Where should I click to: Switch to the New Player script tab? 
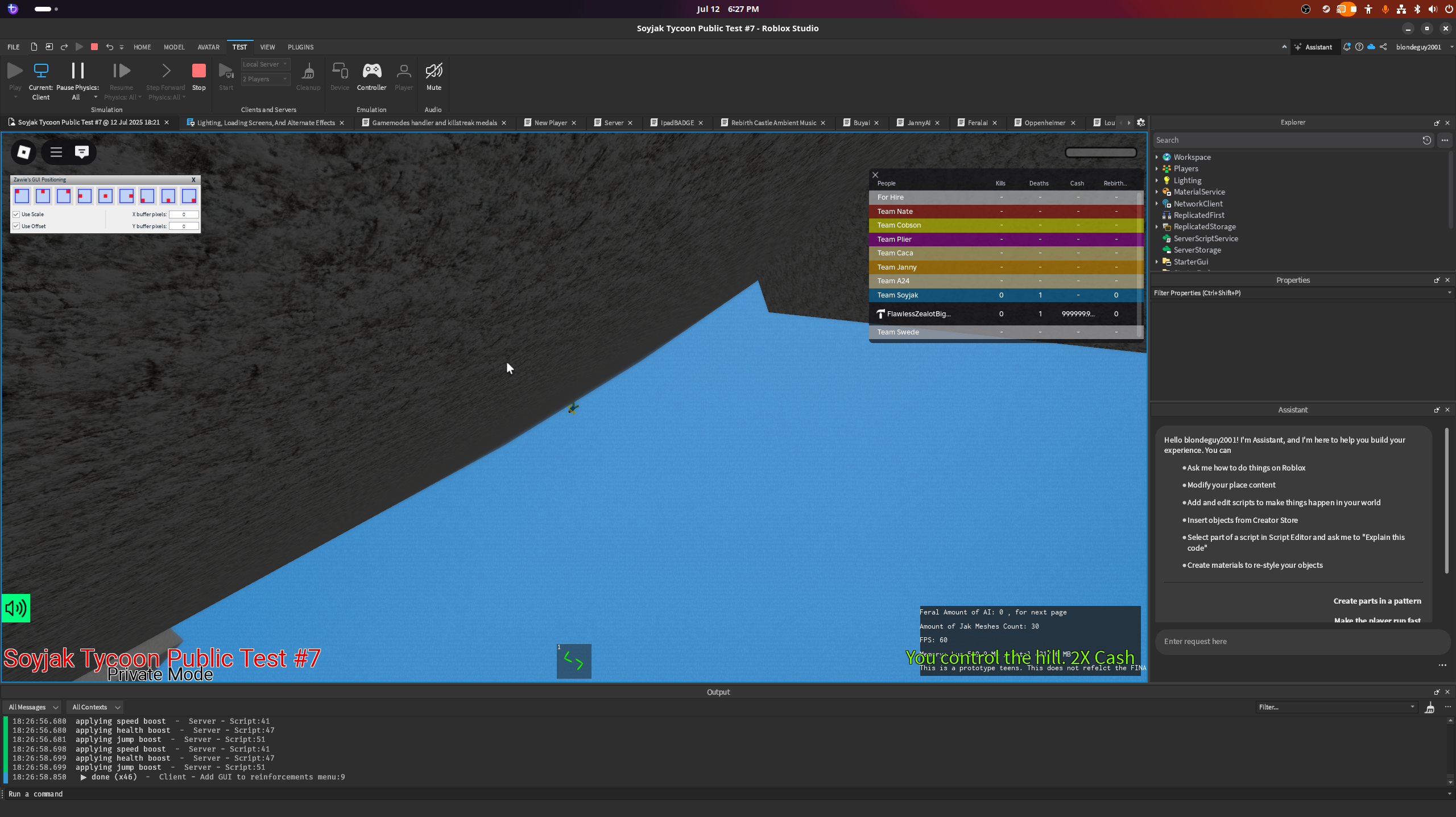click(550, 123)
